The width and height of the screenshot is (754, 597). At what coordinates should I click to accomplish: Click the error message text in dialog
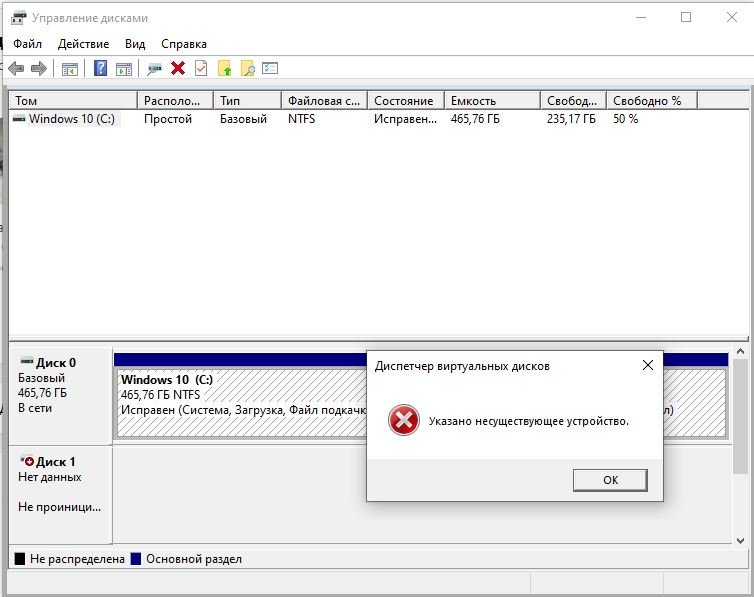528,421
